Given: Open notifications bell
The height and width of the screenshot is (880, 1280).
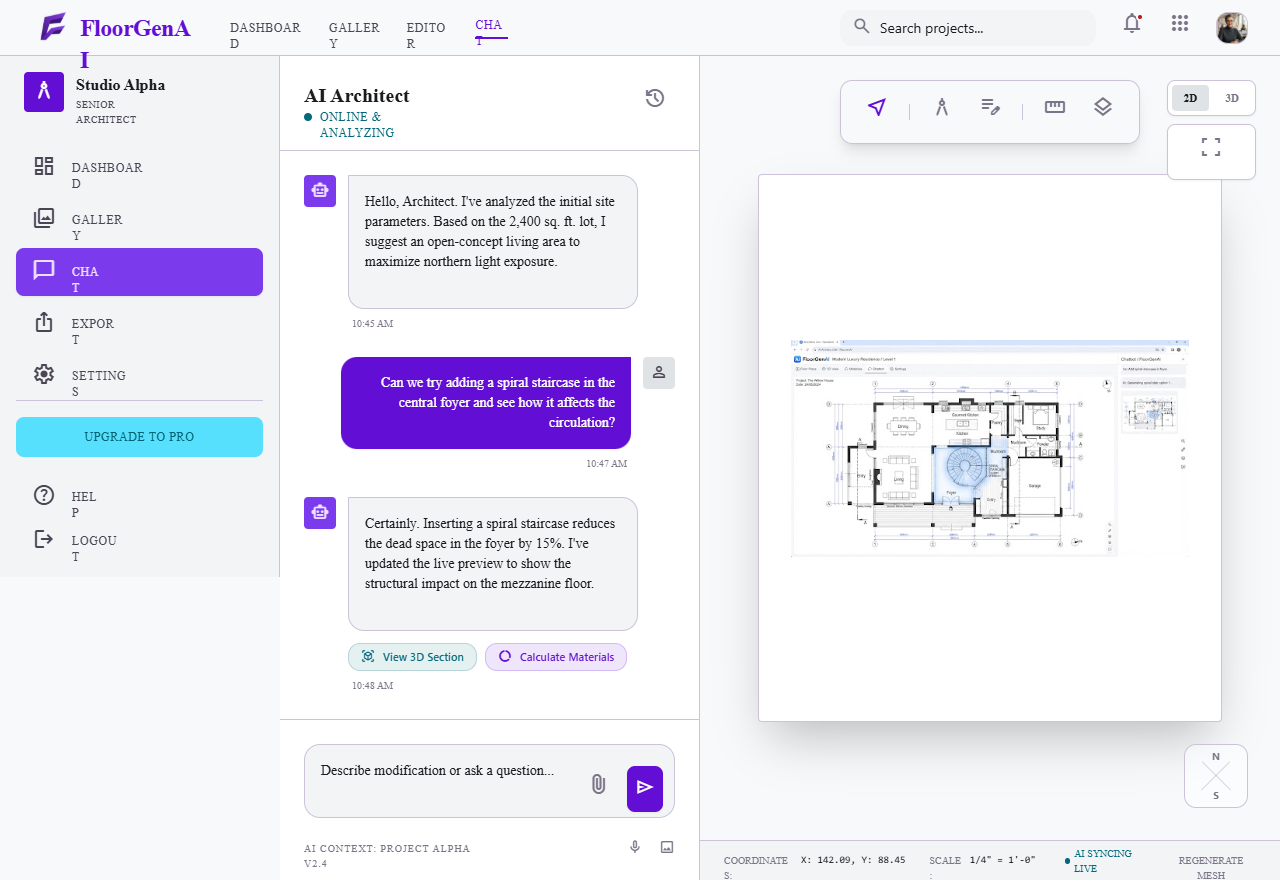Looking at the screenshot, I should pos(1132,23).
